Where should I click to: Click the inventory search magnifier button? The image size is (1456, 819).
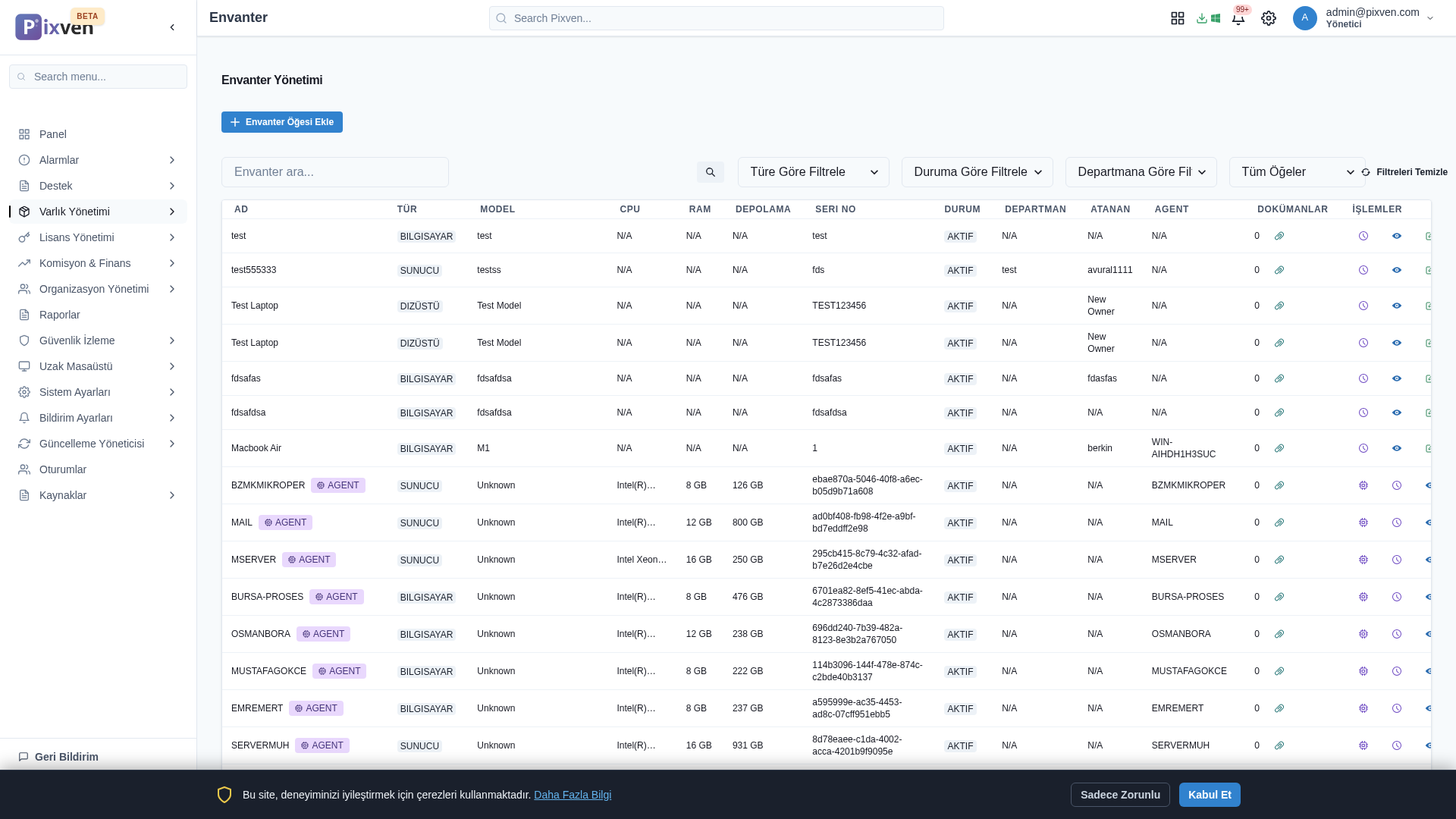pyautogui.click(x=710, y=172)
